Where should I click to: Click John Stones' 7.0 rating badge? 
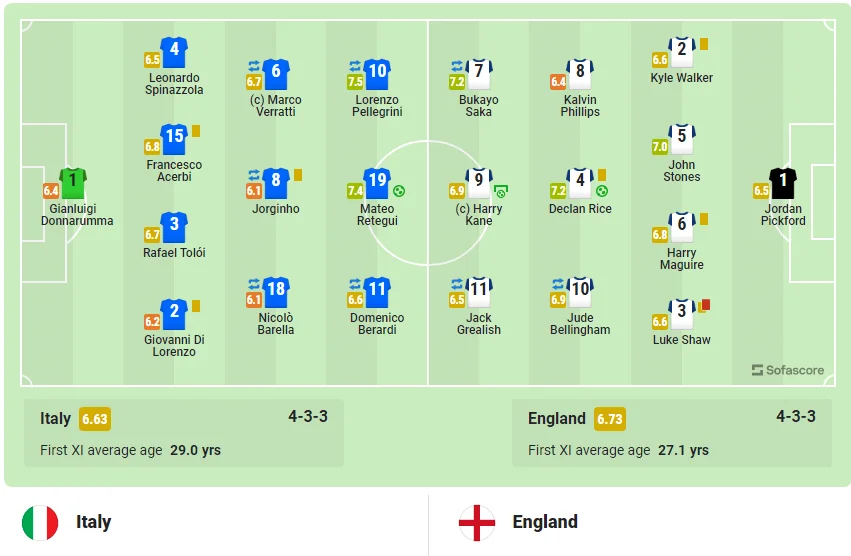pos(660,147)
